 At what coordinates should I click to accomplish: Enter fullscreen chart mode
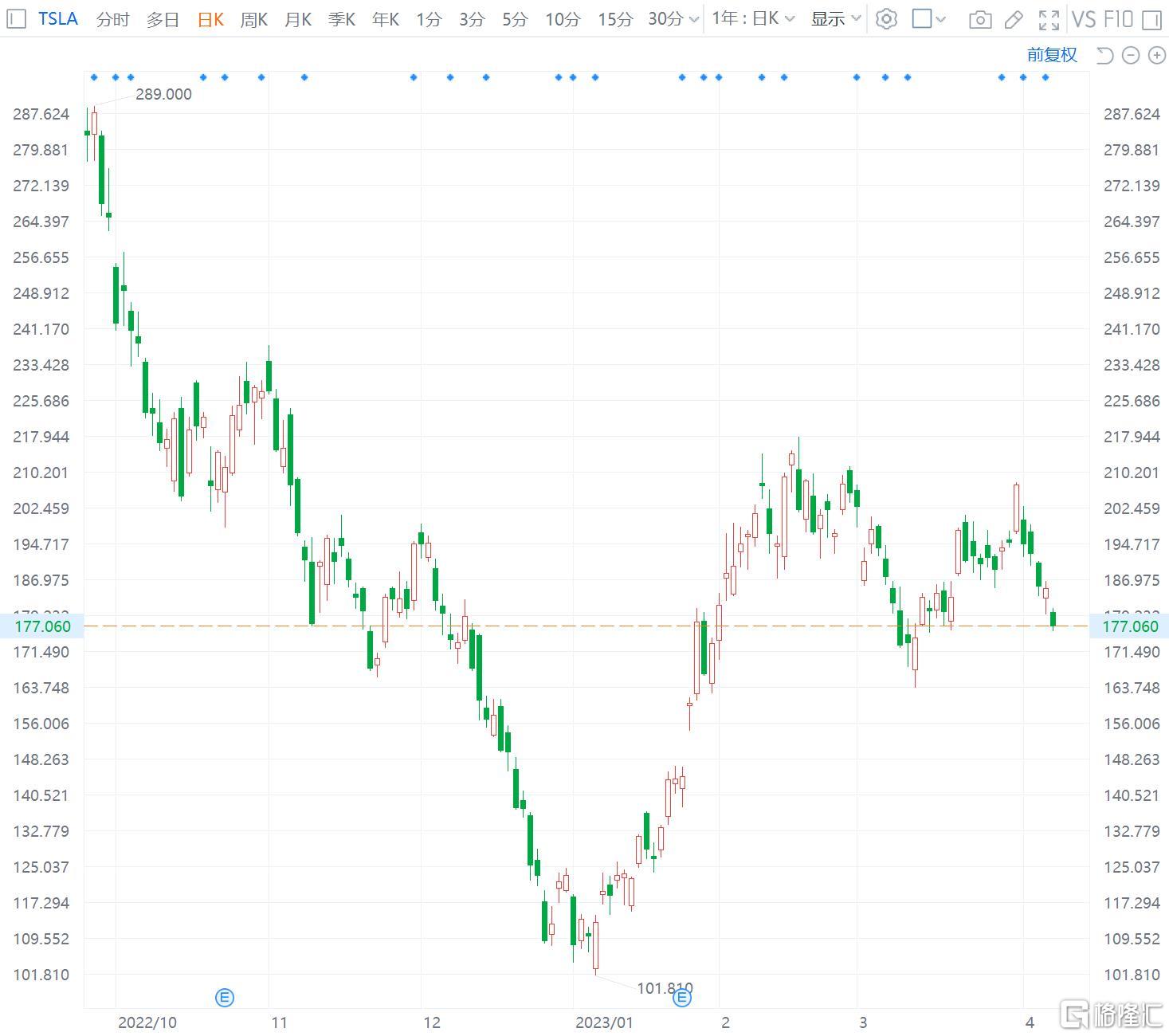1049,20
